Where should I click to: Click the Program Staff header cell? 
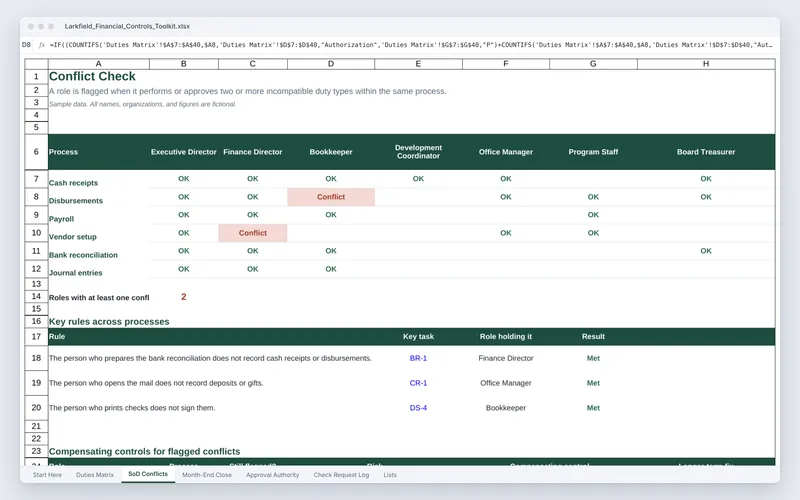coord(593,152)
